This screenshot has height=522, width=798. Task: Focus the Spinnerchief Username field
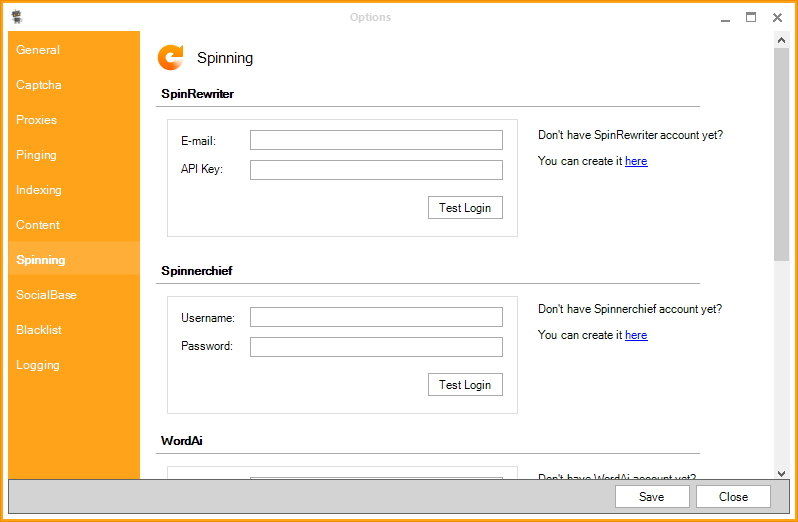click(x=376, y=317)
